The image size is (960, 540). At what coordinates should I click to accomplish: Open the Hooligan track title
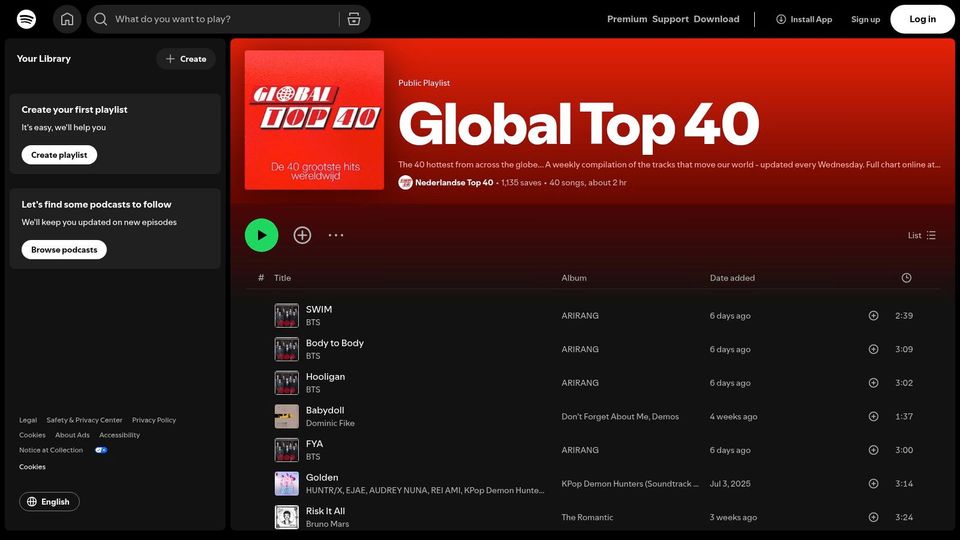tap(326, 377)
